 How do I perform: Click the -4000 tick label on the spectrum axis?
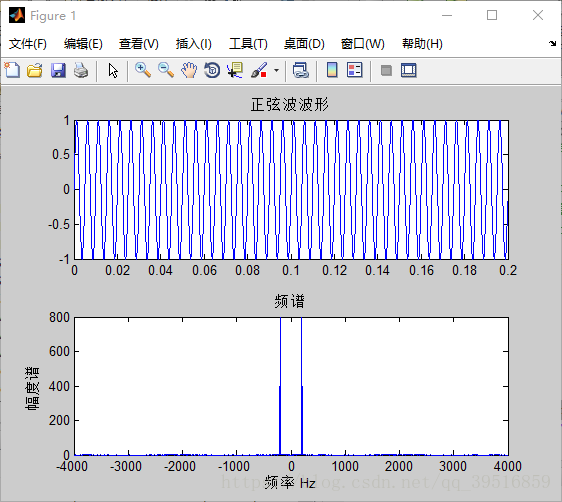coord(72,467)
